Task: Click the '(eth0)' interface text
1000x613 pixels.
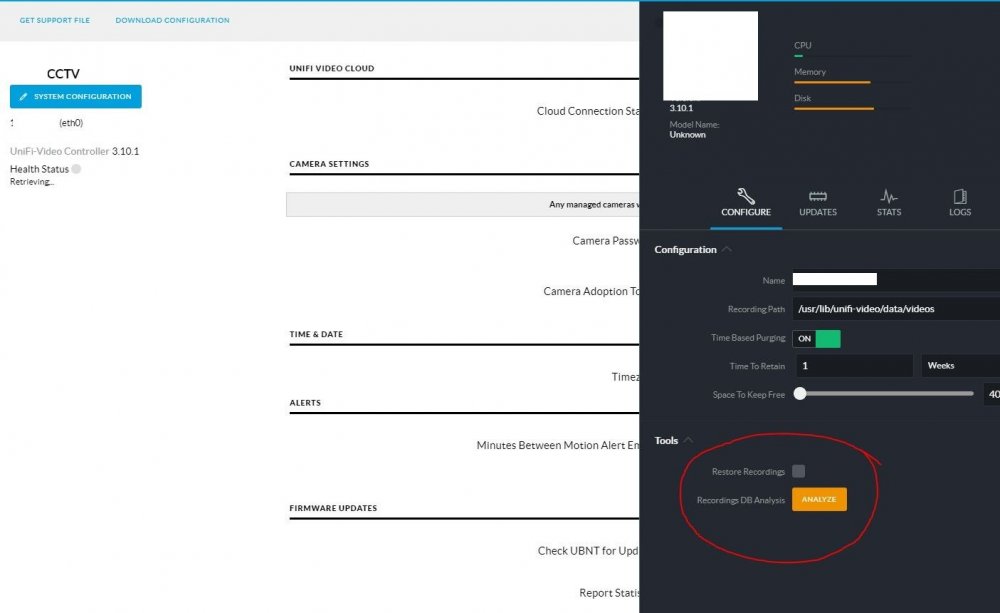Action: tap(71, 122)
